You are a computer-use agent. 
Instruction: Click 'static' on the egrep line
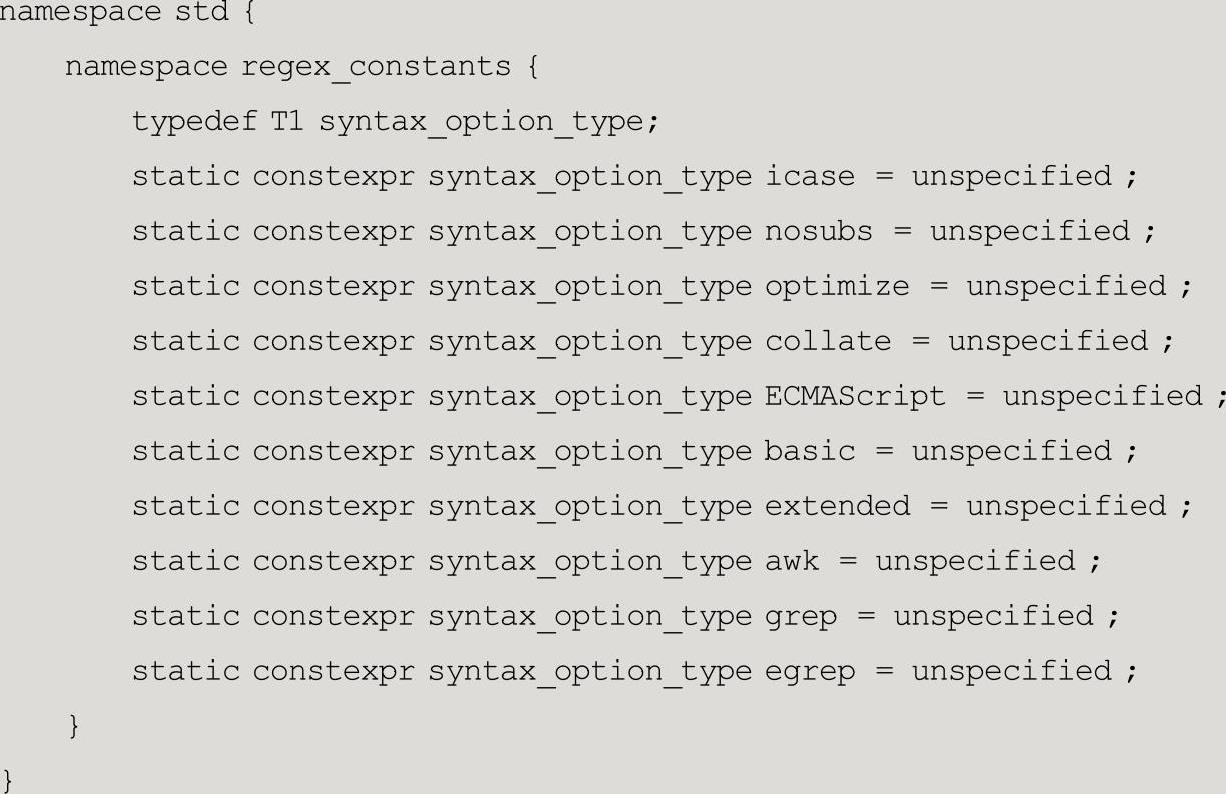[x=186, y=671]
